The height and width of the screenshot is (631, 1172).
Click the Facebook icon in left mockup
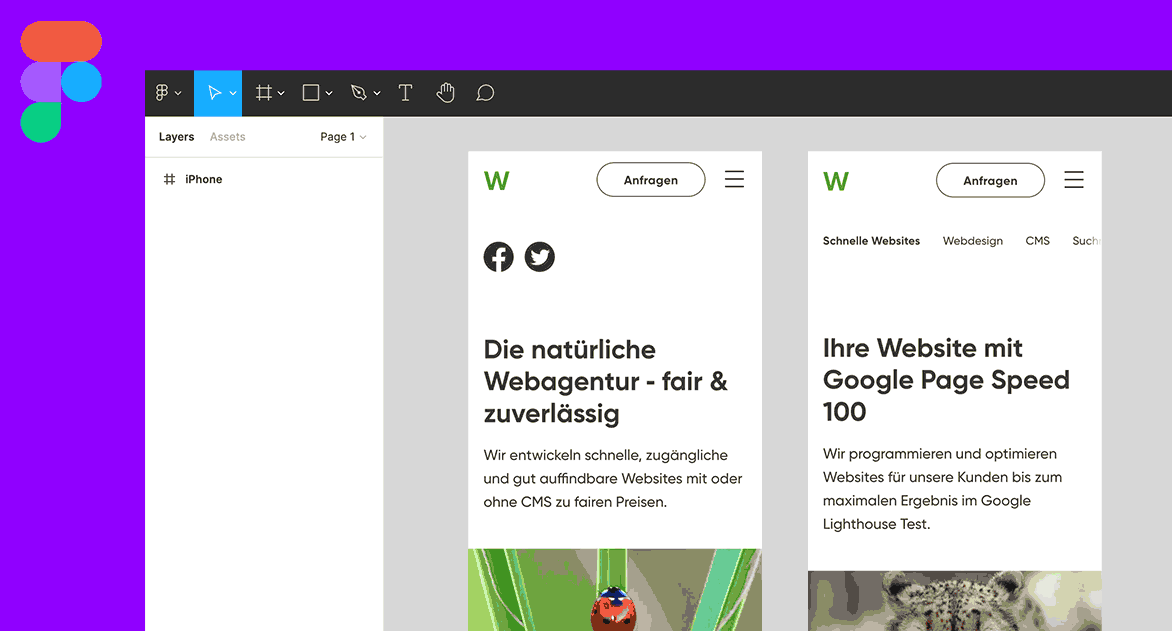[499, 256]
